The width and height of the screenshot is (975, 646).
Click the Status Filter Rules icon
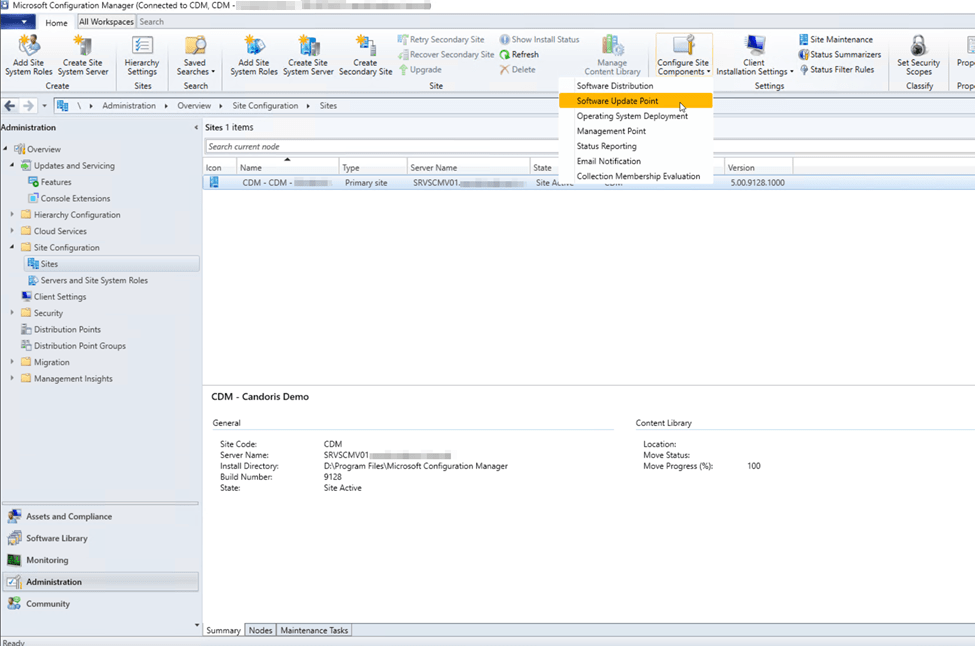click(x=804, y=70)
